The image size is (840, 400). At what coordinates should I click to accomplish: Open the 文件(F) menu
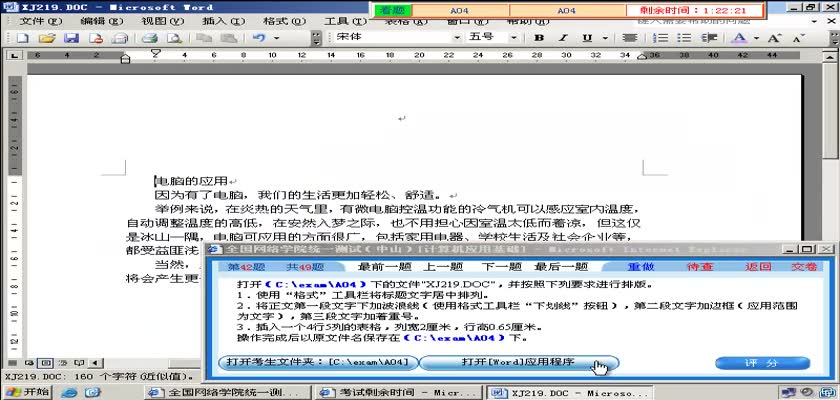(41, 21)
